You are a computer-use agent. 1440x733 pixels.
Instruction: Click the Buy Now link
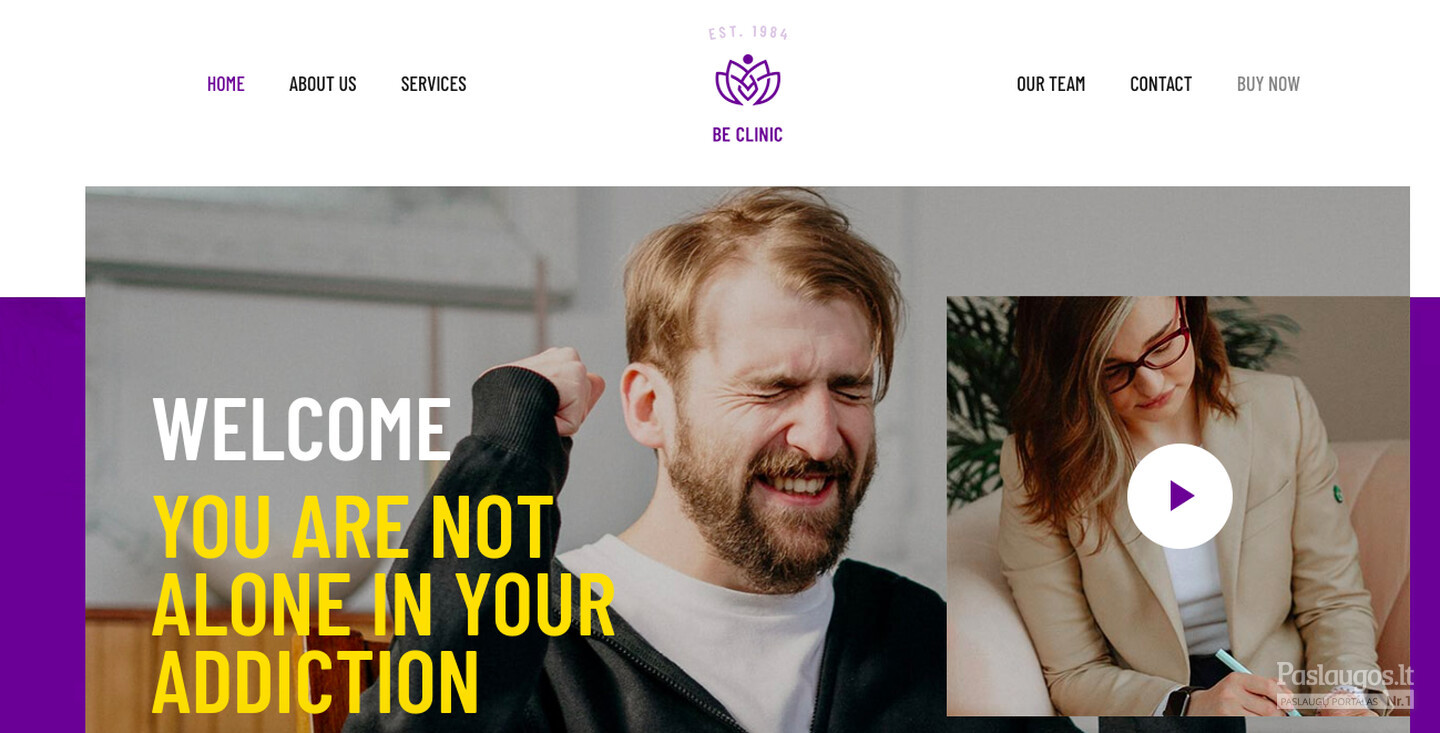tap(1268, 84)
